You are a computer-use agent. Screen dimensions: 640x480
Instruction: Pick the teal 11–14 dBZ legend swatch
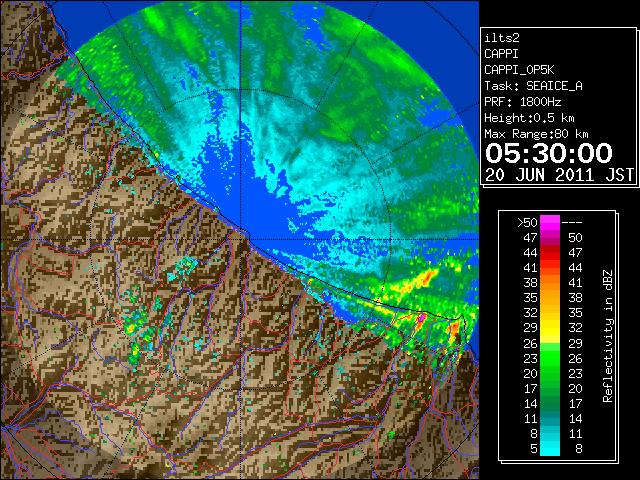click(550, 418)
